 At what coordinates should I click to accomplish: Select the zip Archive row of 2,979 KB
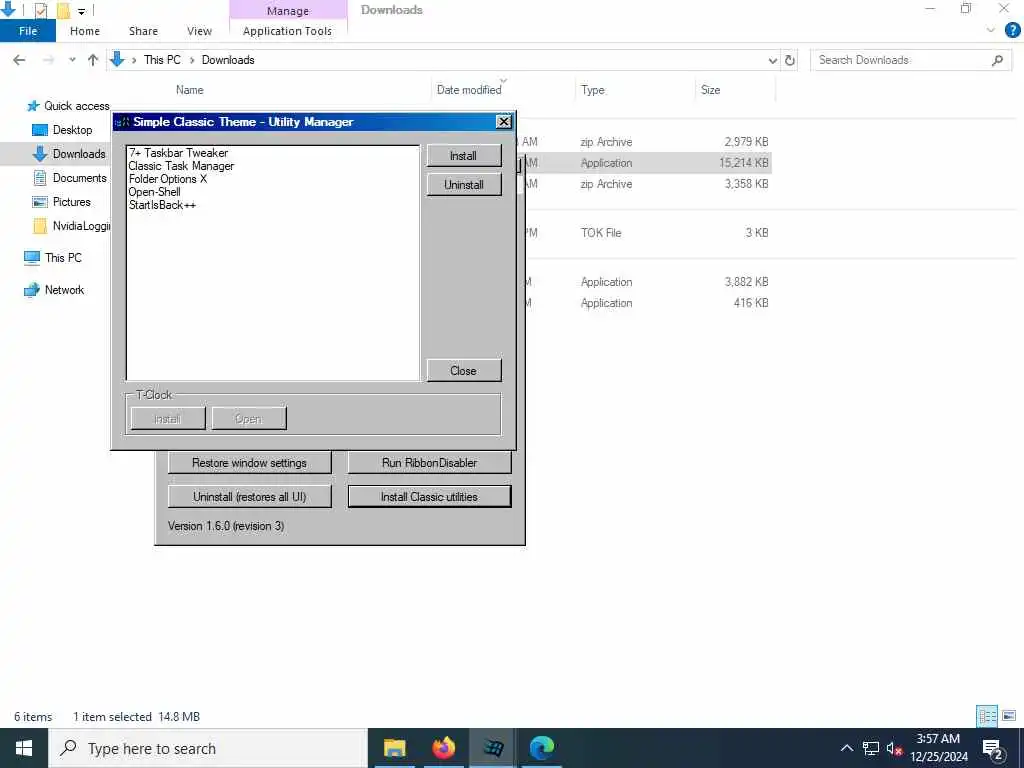(647, 142)
